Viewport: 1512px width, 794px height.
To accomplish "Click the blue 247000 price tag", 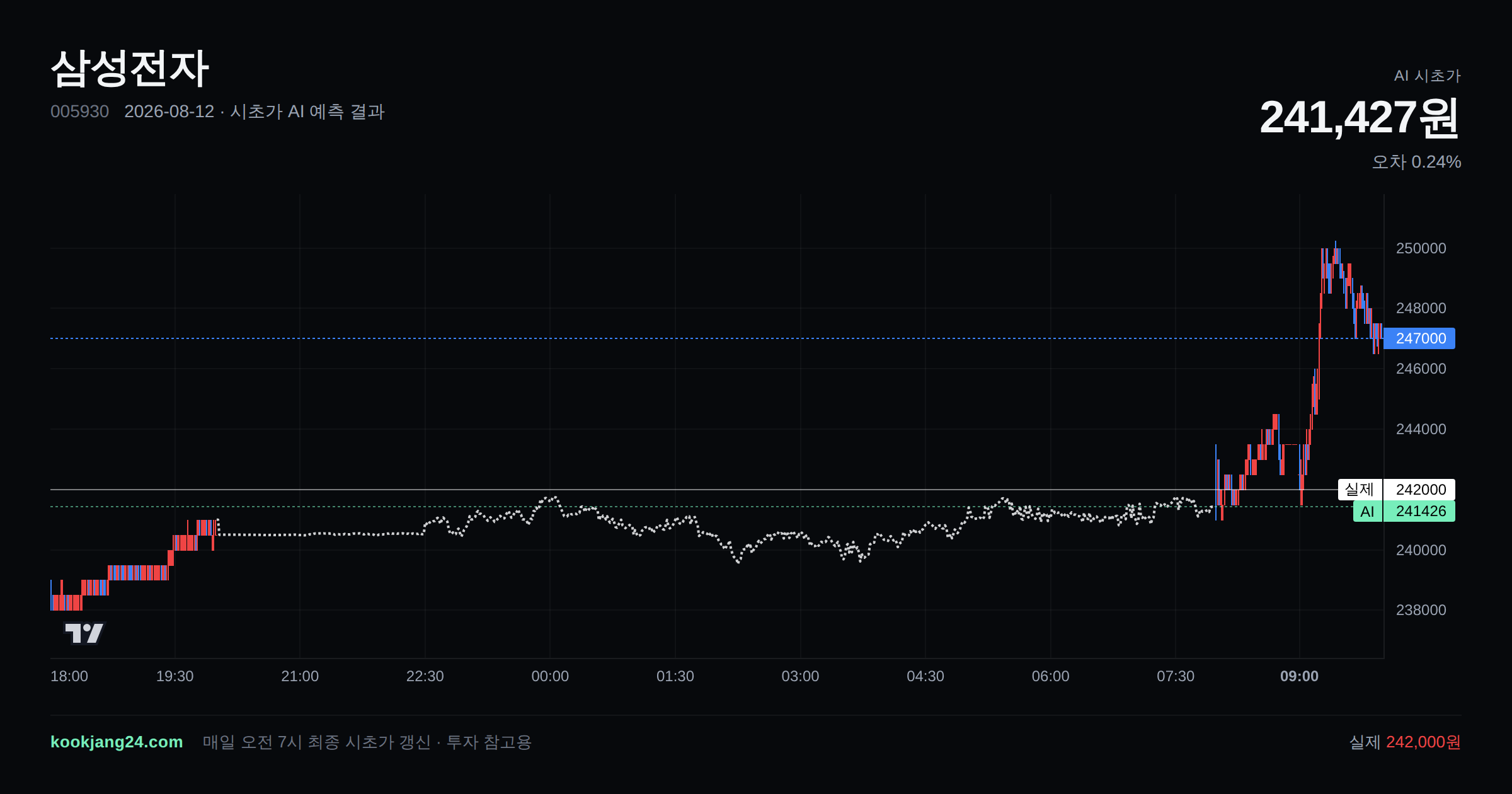I will (1420, 338).
